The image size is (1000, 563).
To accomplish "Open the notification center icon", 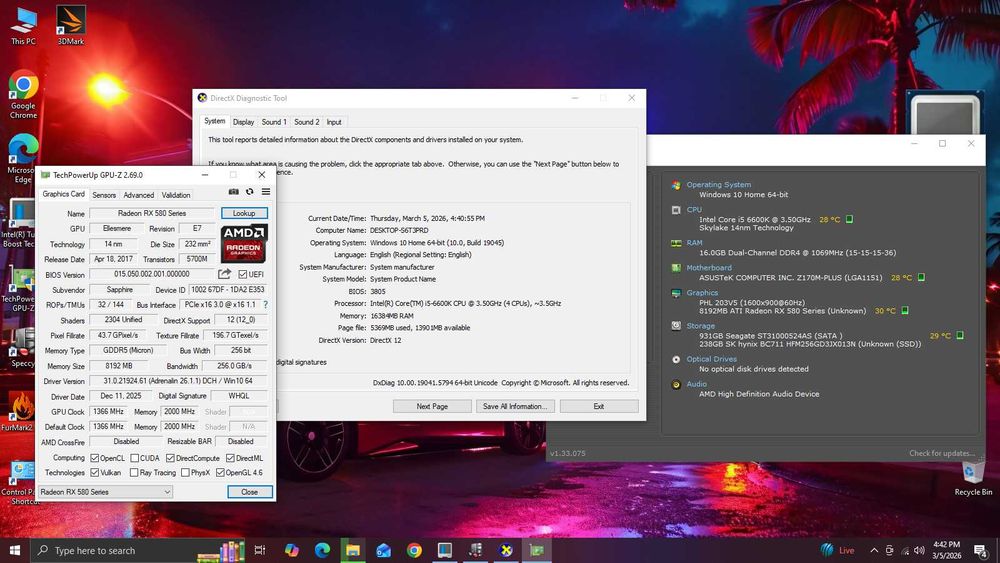I will [981, 550].
